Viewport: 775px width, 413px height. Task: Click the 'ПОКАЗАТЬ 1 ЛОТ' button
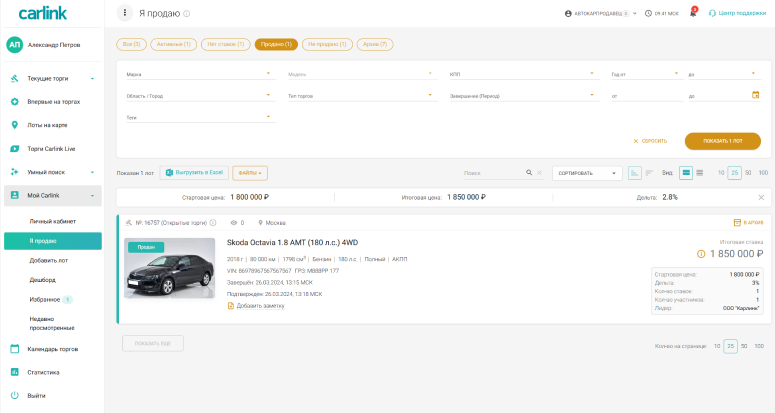pos(722,141)
